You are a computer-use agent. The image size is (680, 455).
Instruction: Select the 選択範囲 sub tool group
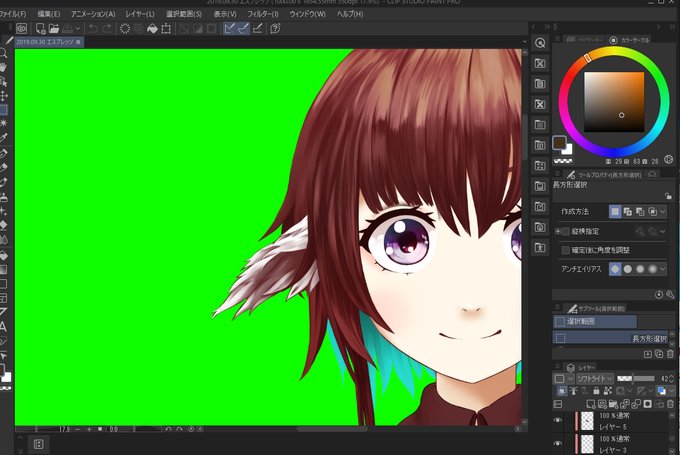tap(595, 321)
